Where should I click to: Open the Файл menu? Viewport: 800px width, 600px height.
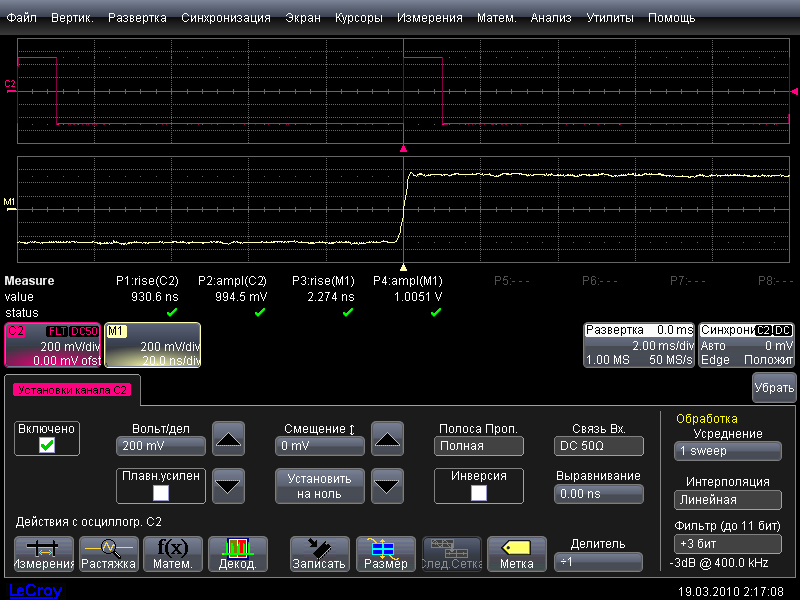coord(22,18)
